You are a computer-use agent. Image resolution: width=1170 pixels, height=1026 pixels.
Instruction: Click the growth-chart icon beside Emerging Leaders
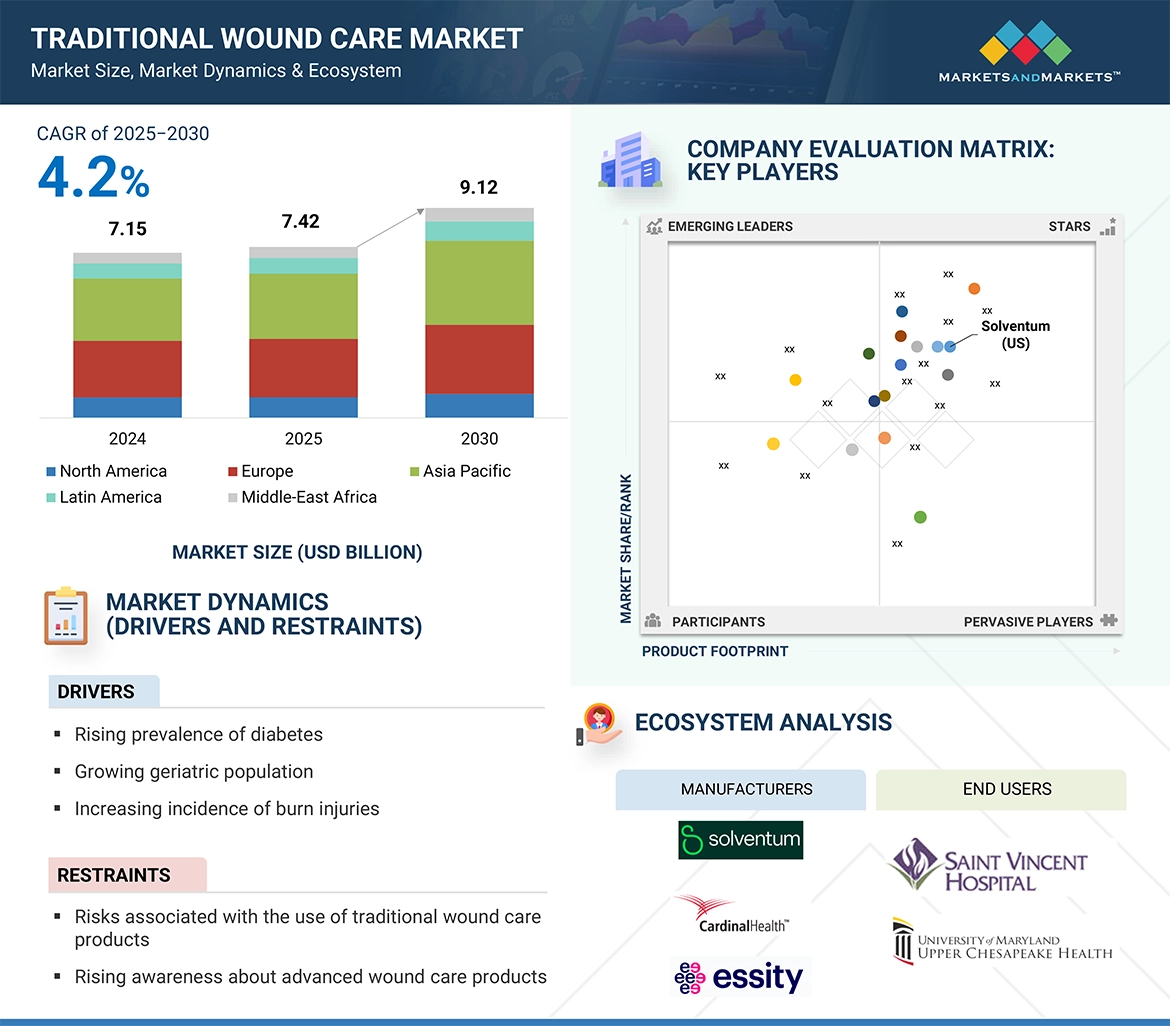[655, 227]
